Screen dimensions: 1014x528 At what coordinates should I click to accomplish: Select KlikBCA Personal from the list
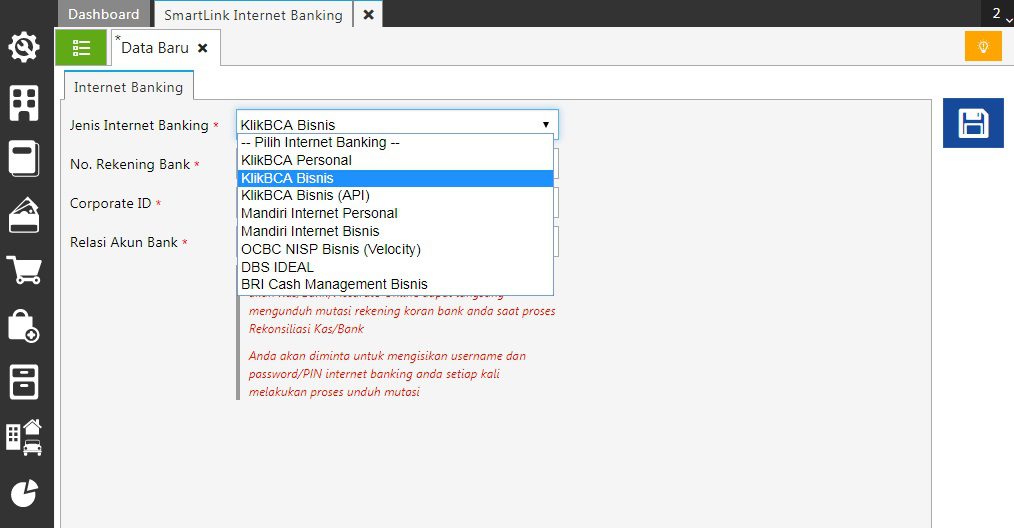point(296,160)
